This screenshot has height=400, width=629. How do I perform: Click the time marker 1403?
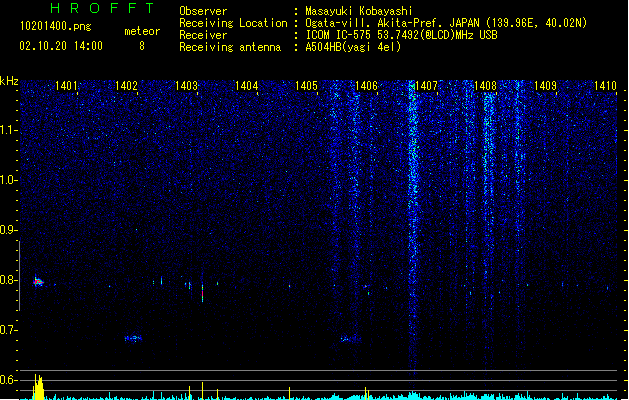[x=187, y=86]
